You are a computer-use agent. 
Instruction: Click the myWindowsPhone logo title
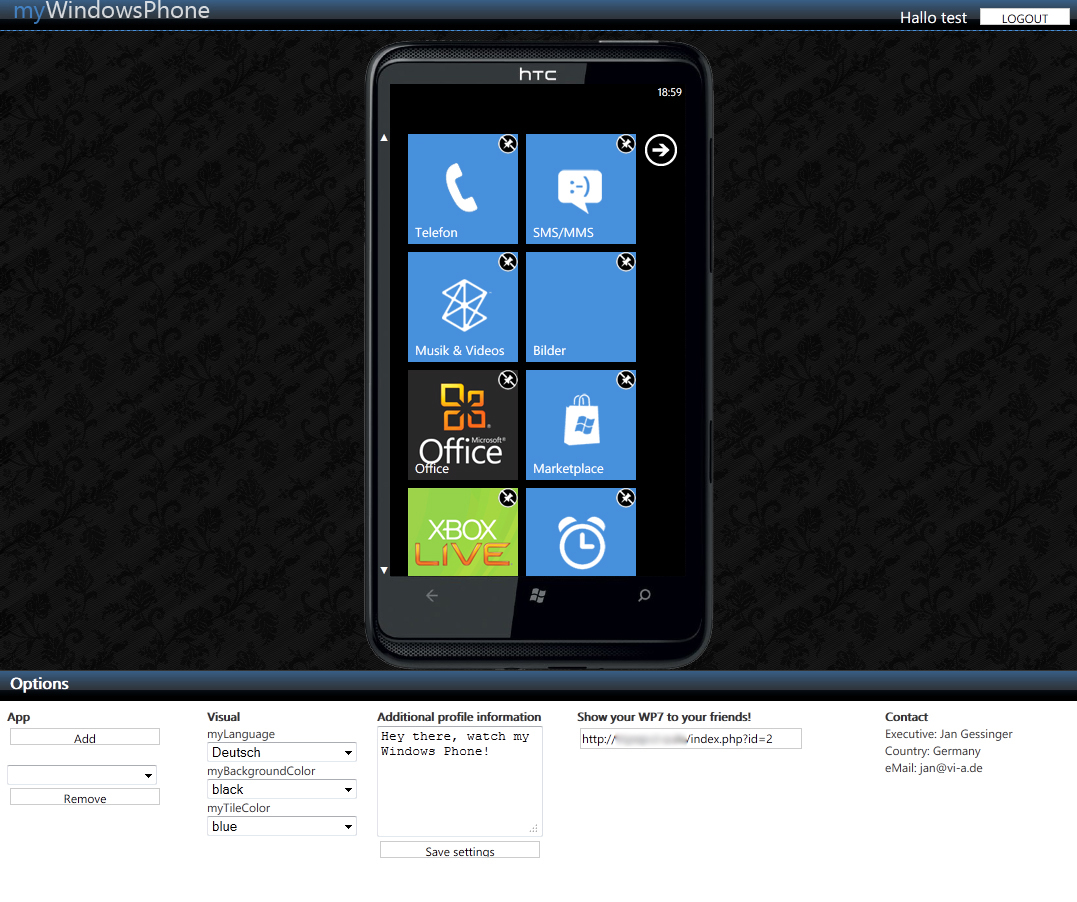111,10
